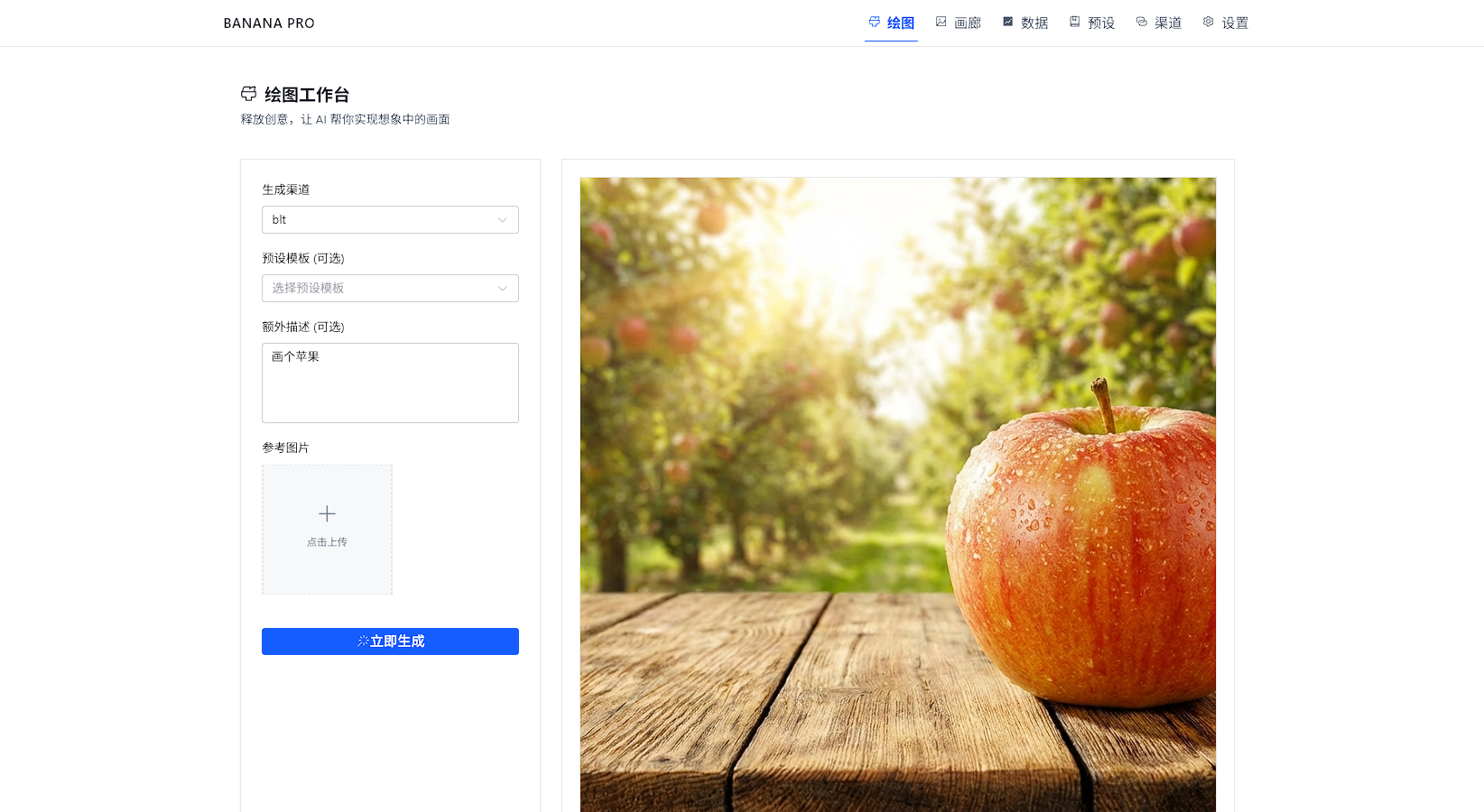Click the 预设 preset icon

coord(1074,22)
